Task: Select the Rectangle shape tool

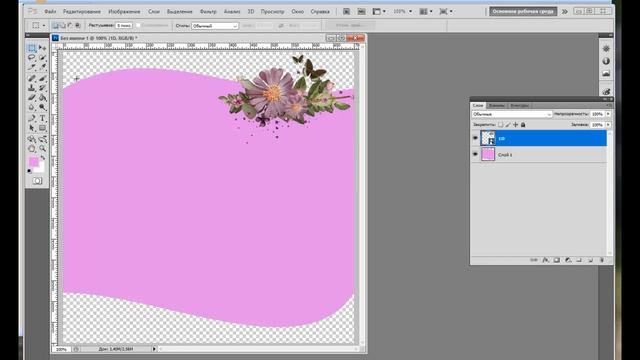Action: click(x=42, y=128)
